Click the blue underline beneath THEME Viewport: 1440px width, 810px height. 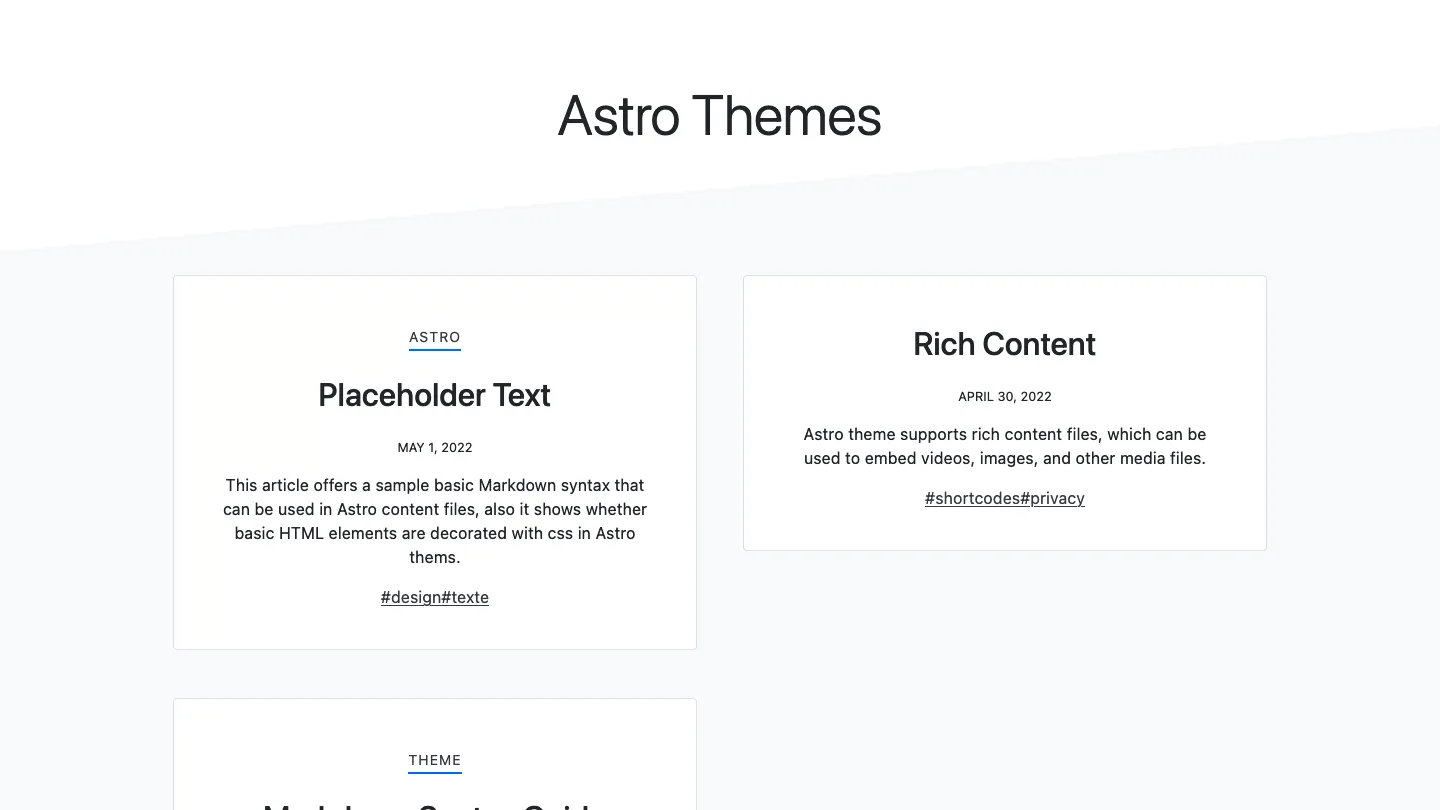(435, 773)
